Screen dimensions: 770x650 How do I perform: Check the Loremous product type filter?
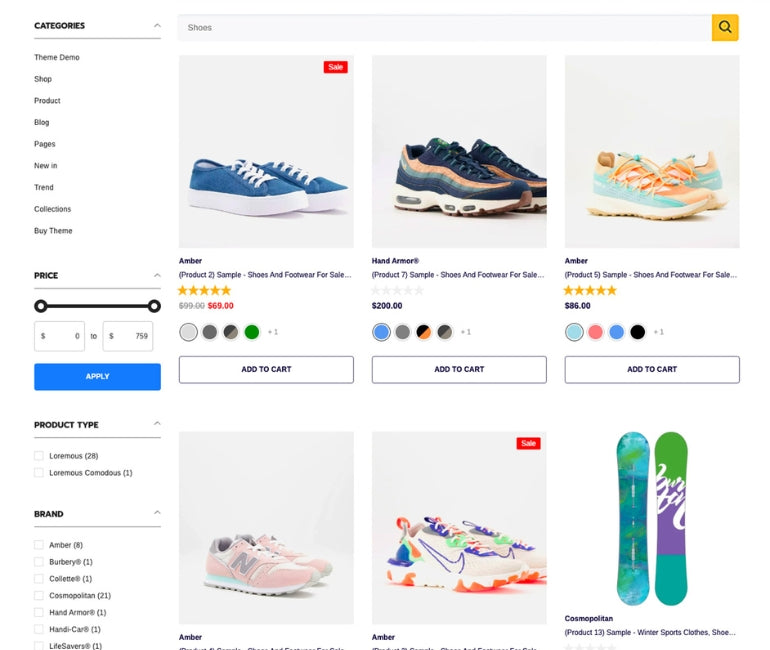[x=39, y=456]
